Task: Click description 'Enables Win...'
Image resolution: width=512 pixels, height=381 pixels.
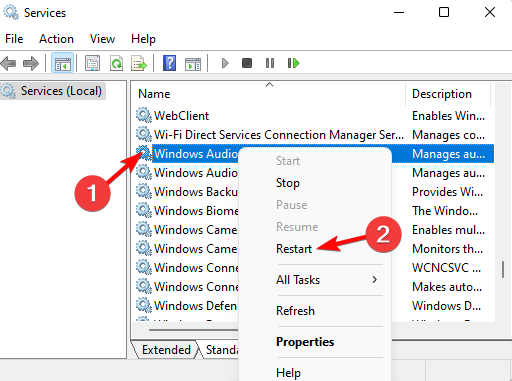Action: [448, 116]
